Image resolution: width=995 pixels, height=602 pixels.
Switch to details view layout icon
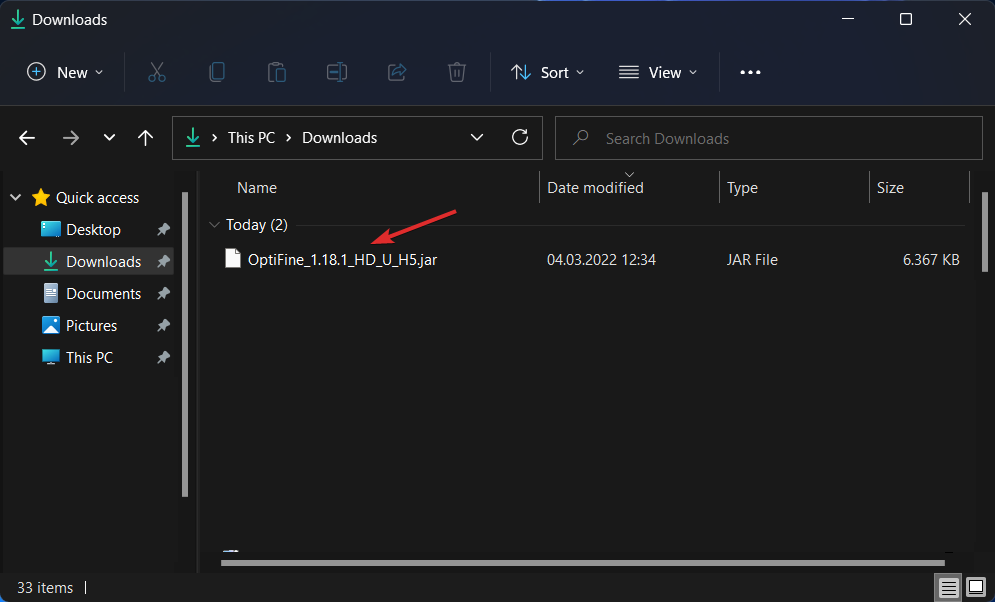click(949, 588)
